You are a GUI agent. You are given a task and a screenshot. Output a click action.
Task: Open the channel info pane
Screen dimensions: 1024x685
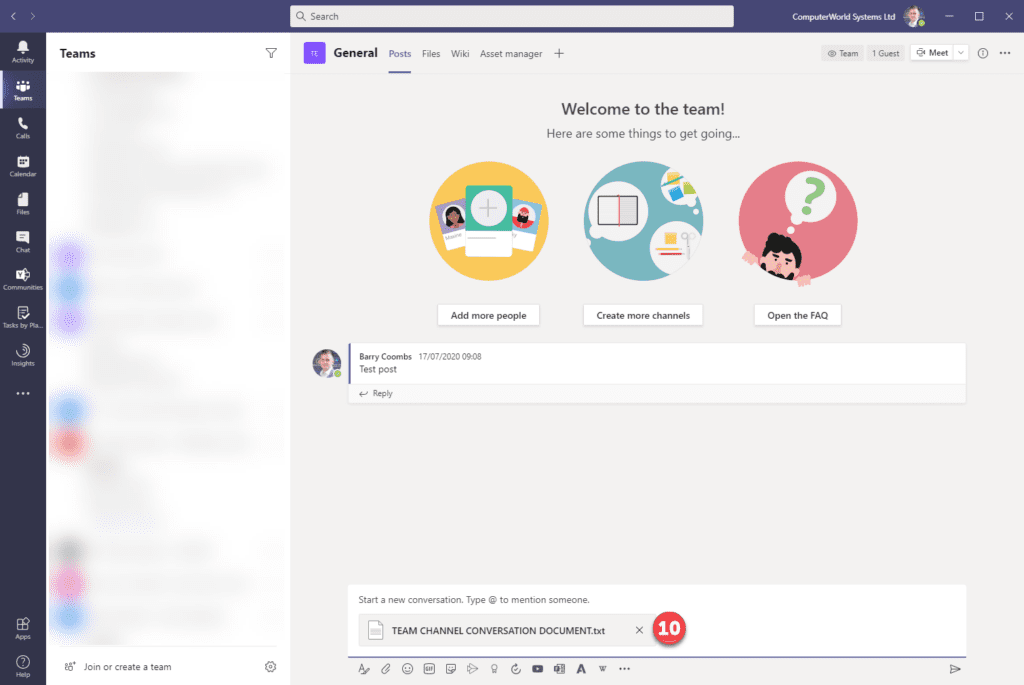(983, 54)
